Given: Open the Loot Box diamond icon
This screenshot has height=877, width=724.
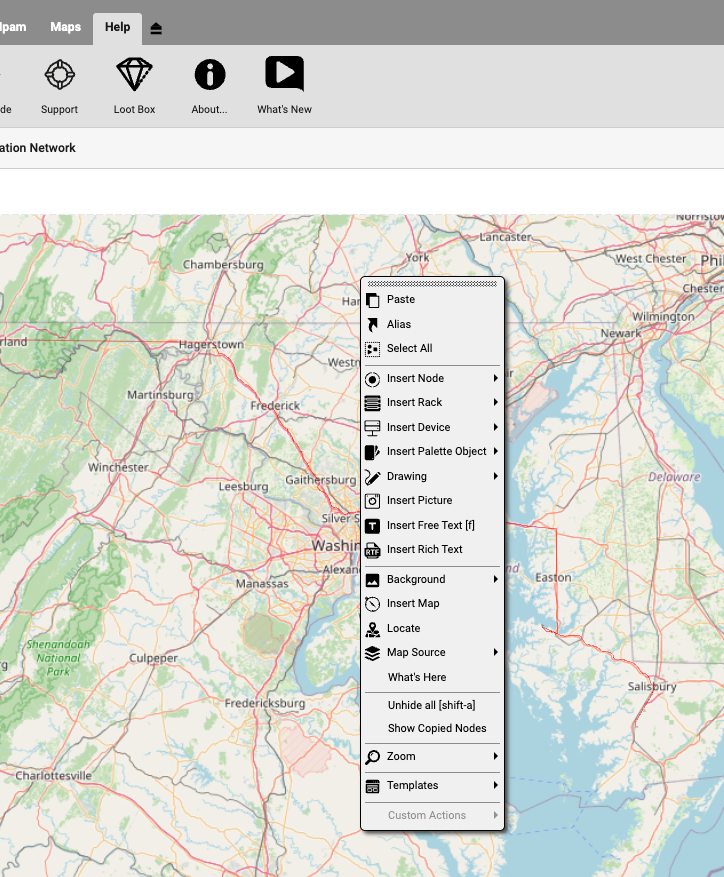Looking at the screenshot, I should click(x=134, y=75).
